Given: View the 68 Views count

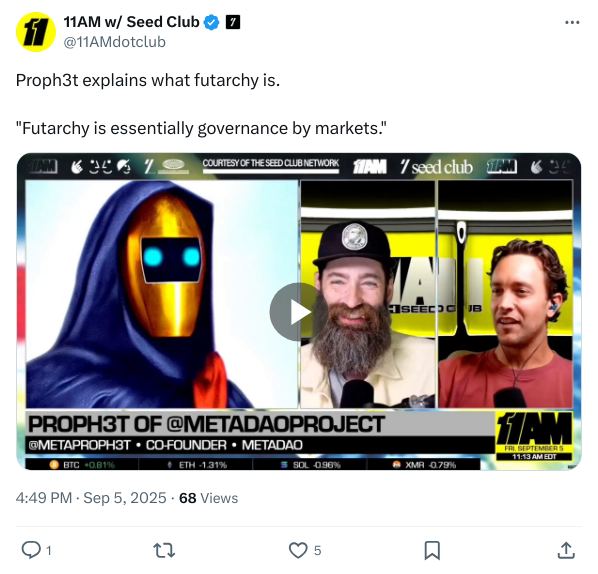Looking at the screenshot, I should tap(209, 498).
